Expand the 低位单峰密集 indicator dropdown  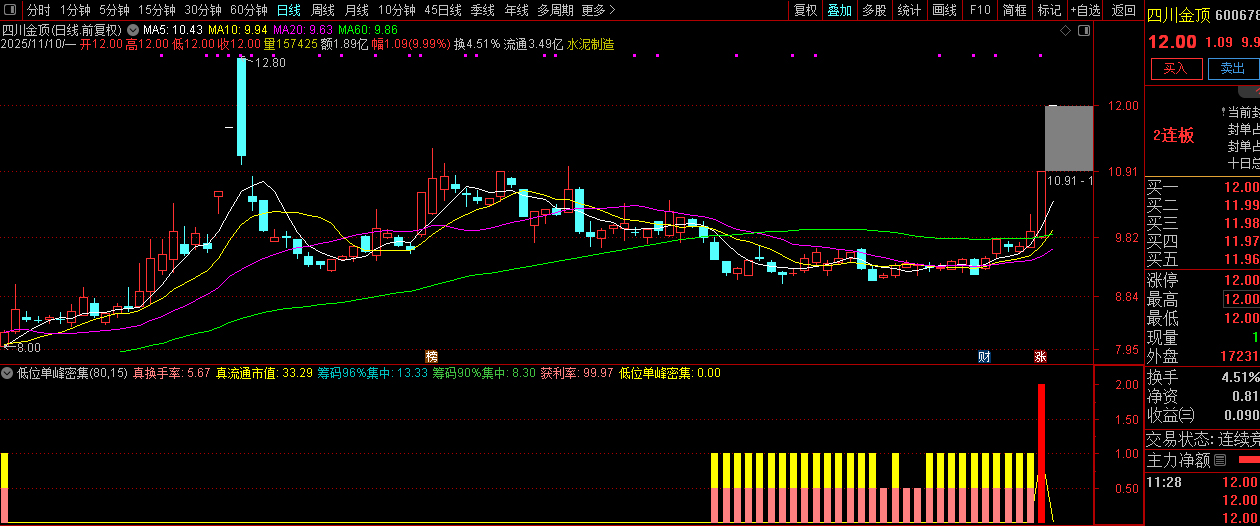coord(8,373)
